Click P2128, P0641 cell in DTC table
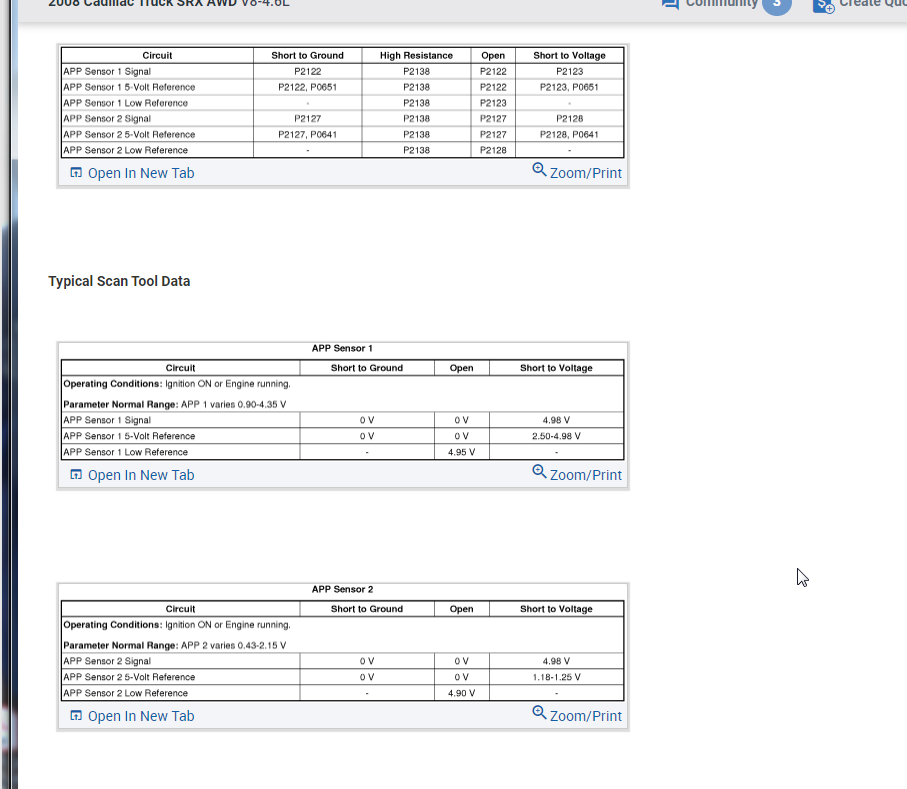Screen dimensions: 907x789 coord(569,134)
